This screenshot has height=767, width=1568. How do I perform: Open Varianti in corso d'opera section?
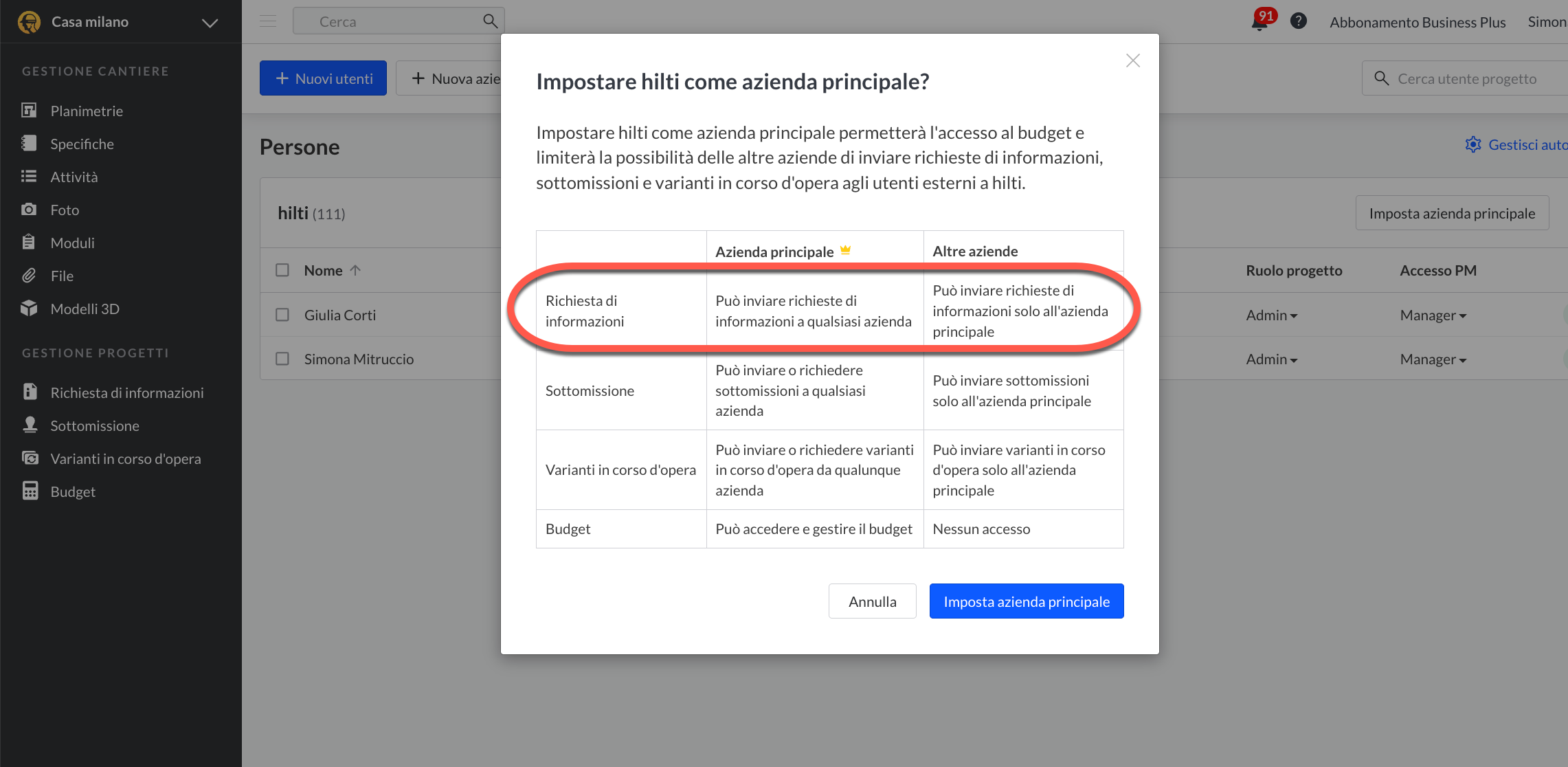point(125,458)
